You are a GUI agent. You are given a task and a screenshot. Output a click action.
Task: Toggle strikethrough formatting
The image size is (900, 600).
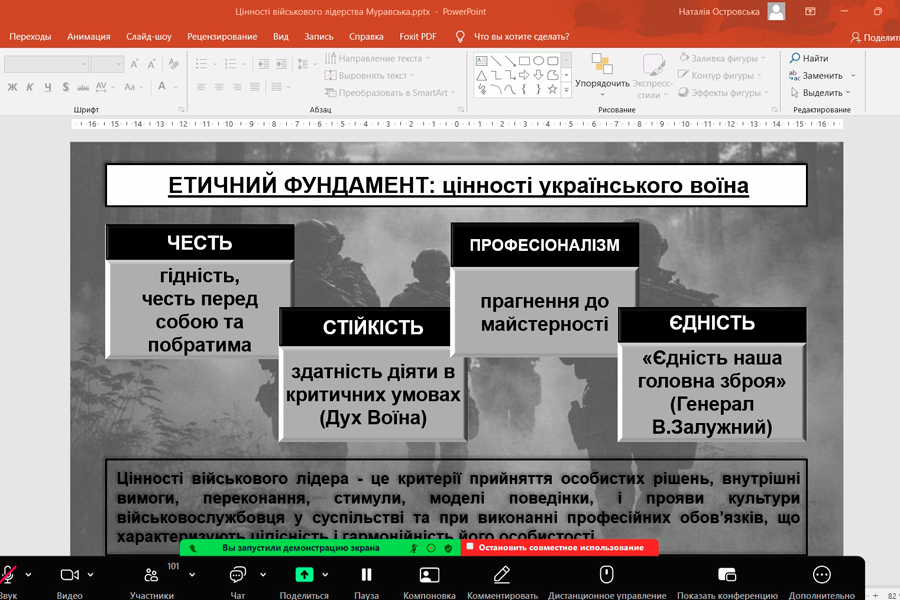pos(83,87)
